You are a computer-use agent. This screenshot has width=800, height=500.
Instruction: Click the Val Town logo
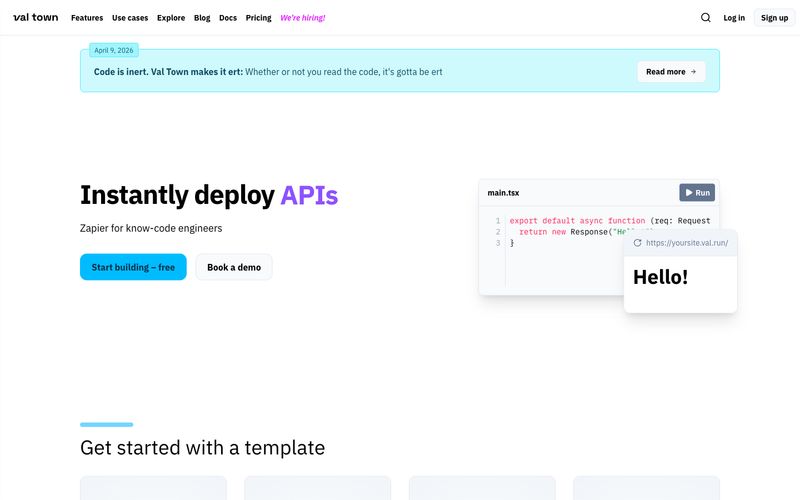[x=36, y=17]
